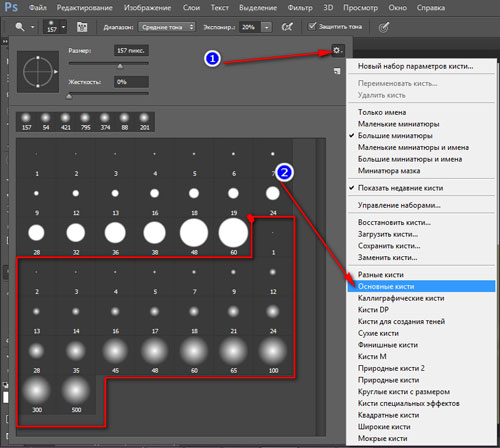Choose Основные кисти from the list
This screenshot has height=448, width=500.
(421, 286)
